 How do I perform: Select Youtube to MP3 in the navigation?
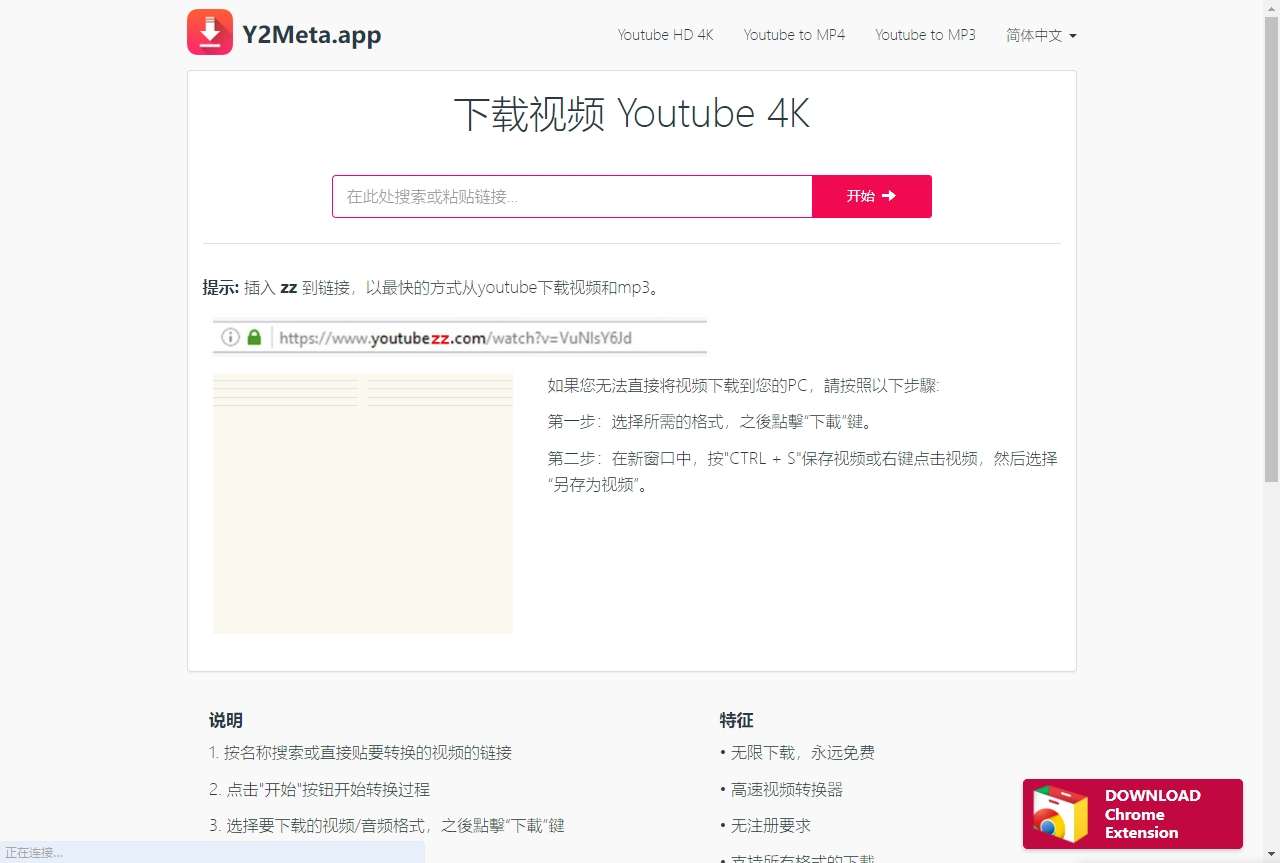(x=925, y=34)
